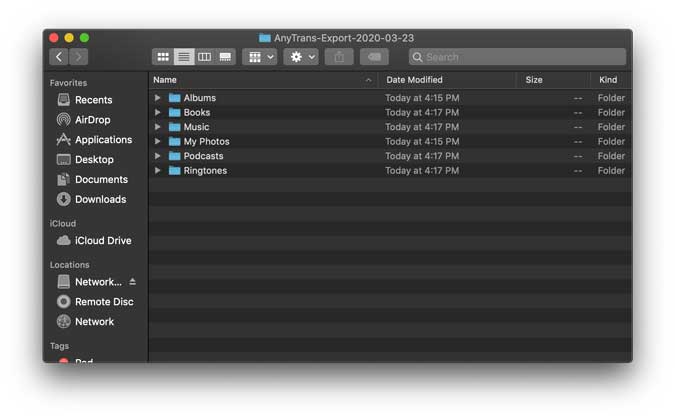Viewport: 675px width, 419px height.
Task: Sort by the Name column header
Action: [x=263, y=80]
